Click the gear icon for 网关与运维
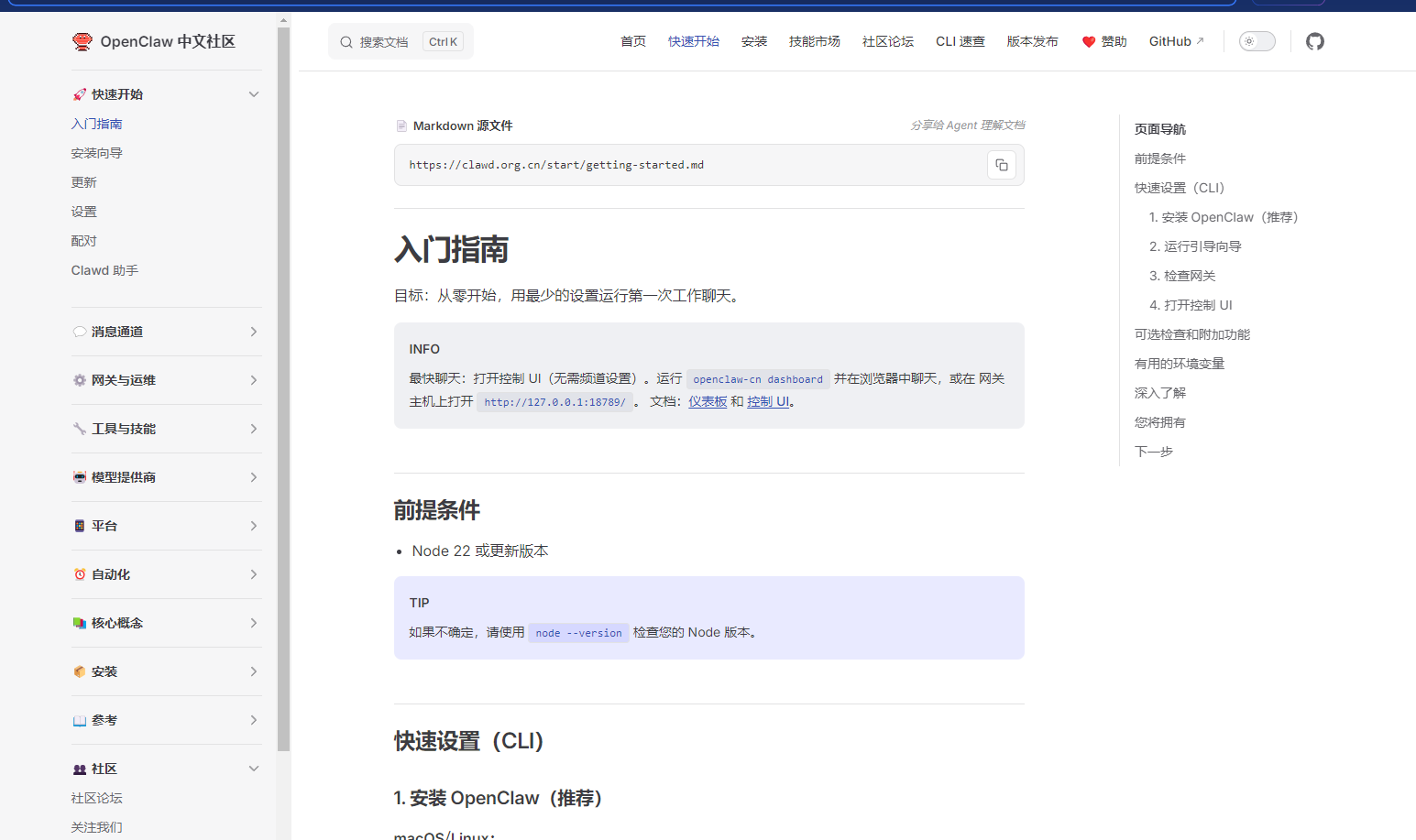The image size is (1416, 840). coord(80,380)
